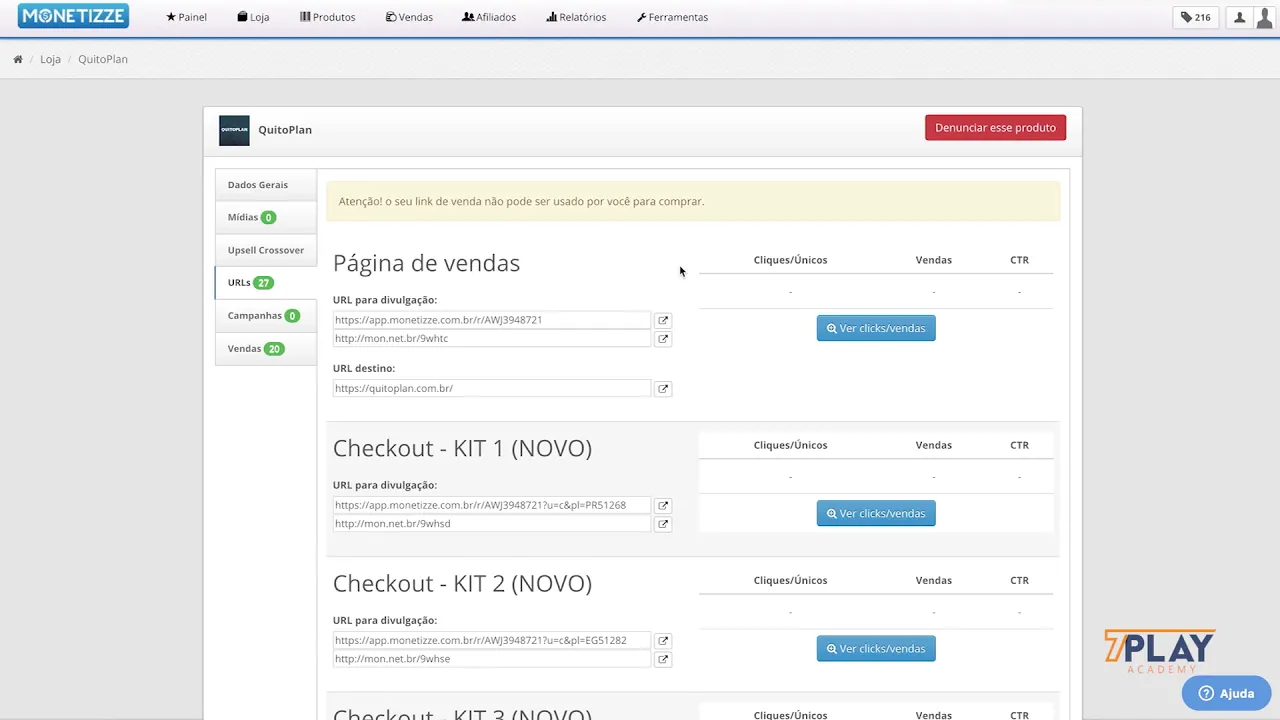
Task: Click the Página de vendas AWJ3948721 URL field
Action: 491,320
